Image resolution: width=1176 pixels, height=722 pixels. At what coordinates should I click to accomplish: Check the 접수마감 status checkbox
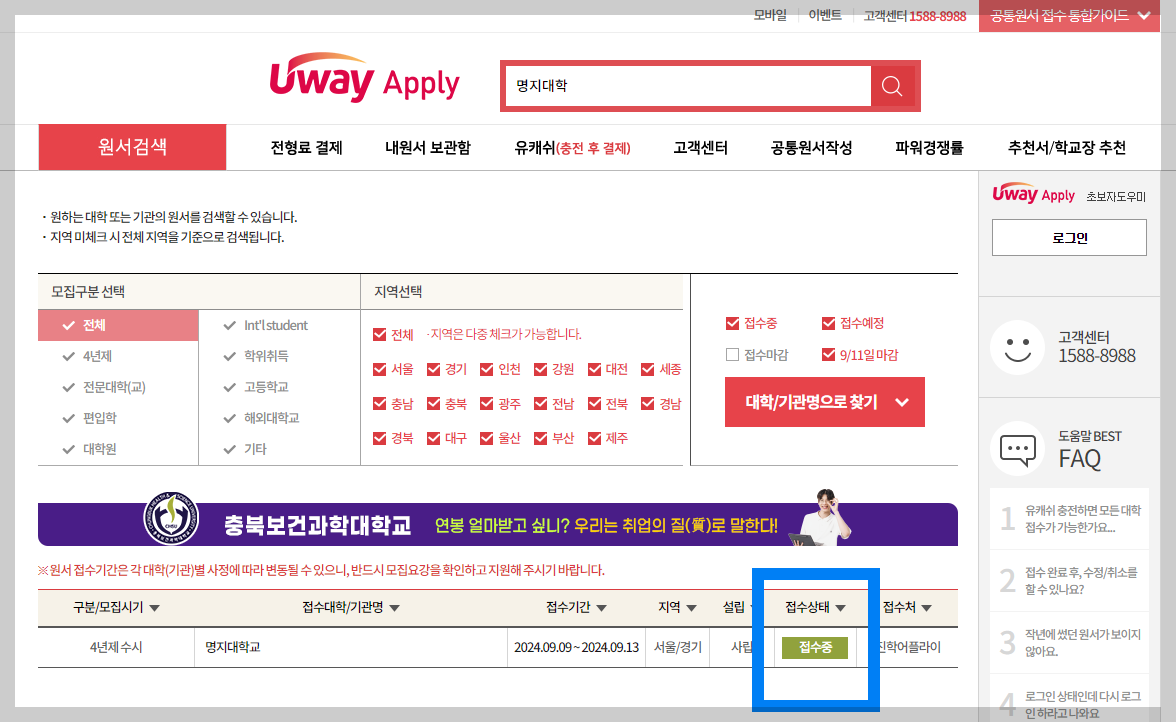[733, 355]
